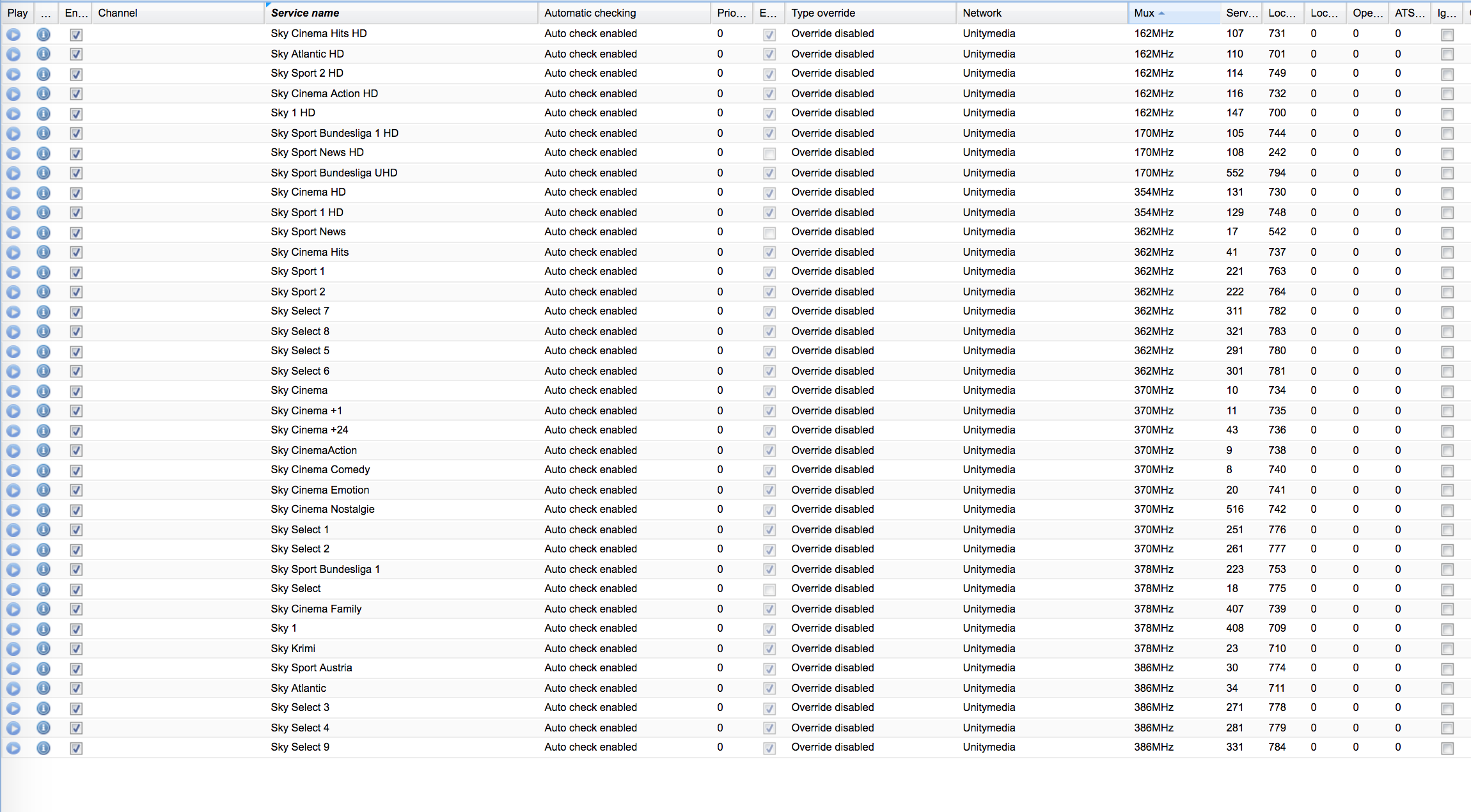Click Auto check enabled for Sky Cinema Hits HD
Image resolution: width=1471 pixels, height=812 pixels.
coord(590,33)
